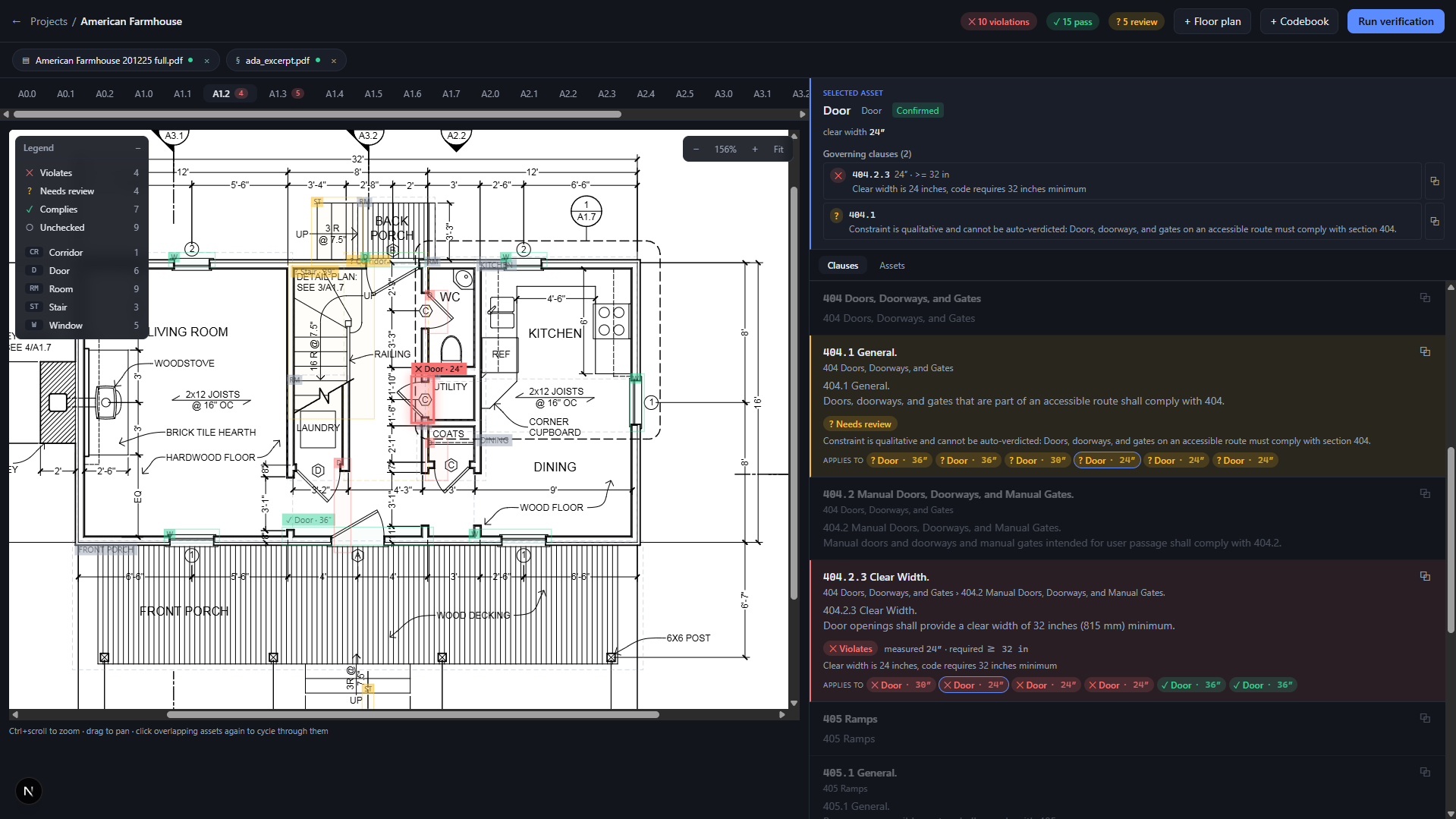The width and height of the screenshot is (1456, 819).
Task: Copy the 404.2.3 Clear Width clause in list
Action: tap(1425, 576)
